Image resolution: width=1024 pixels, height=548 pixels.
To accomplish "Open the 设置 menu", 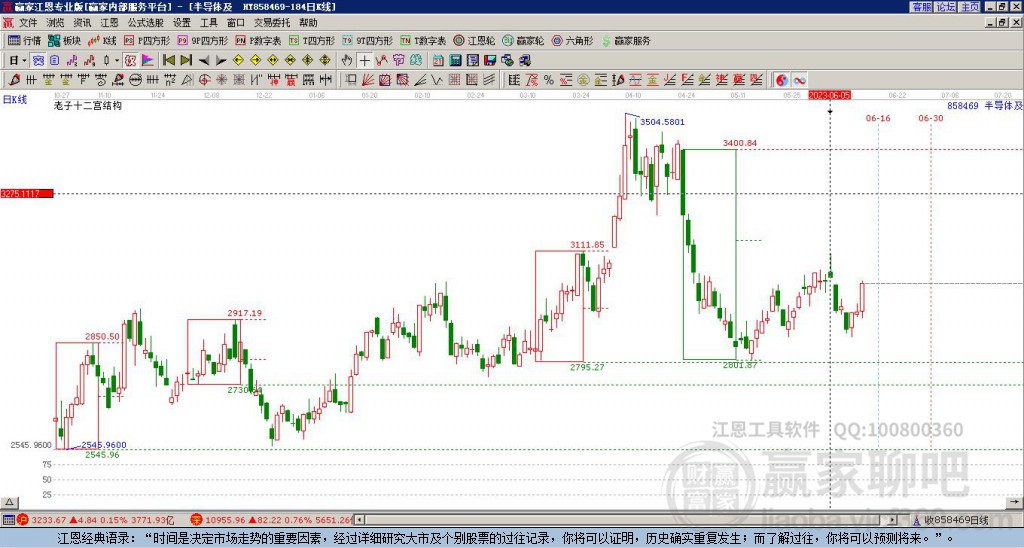I will [182, 23].
